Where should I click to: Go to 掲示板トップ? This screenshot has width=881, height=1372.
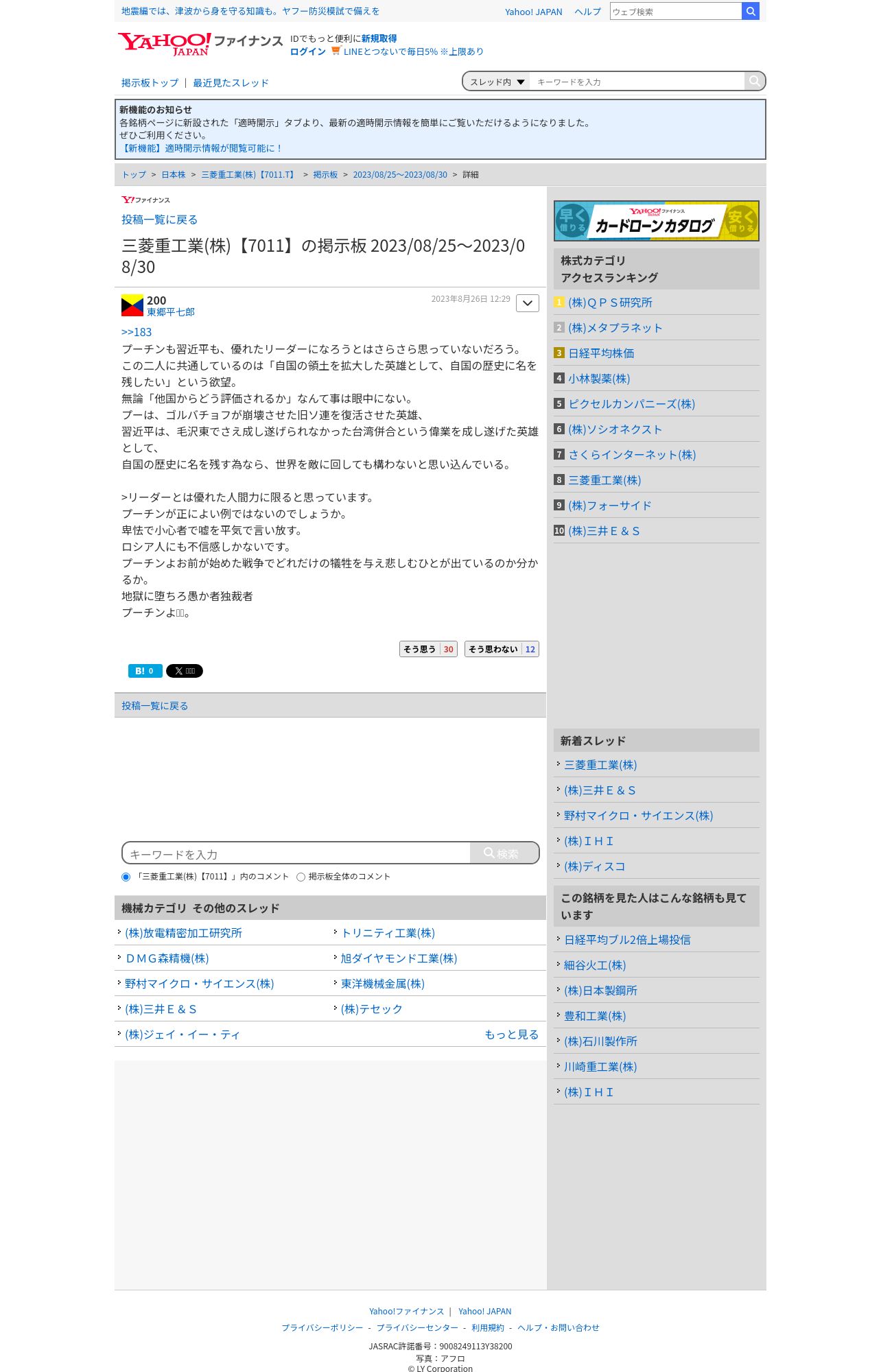[150, 83]
